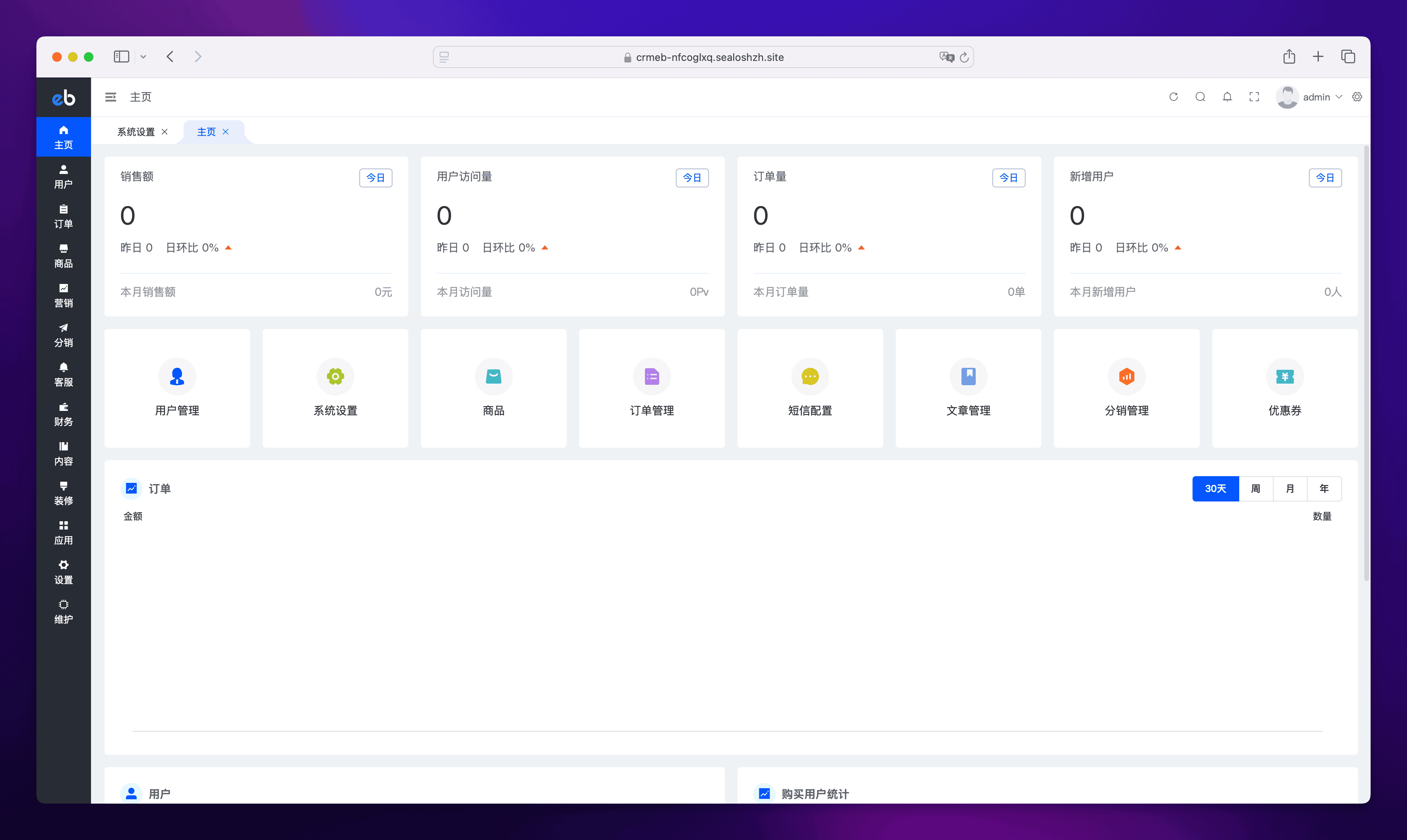
Task: Switch the order chart to 周 view
Action: click(x=1256, y=488)
